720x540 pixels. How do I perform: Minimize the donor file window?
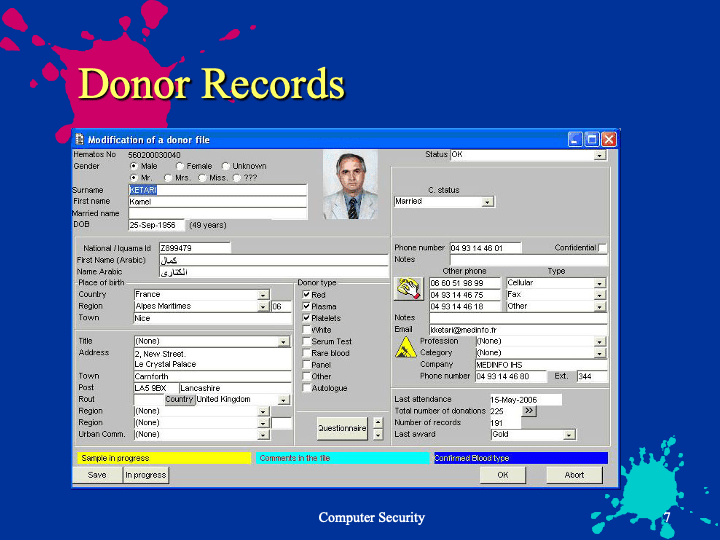[576, 139]
